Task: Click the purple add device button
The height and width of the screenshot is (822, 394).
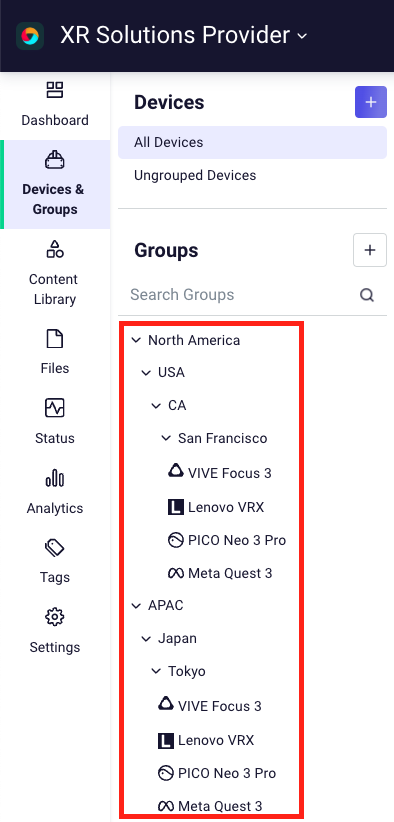Action: click(371, 102)
